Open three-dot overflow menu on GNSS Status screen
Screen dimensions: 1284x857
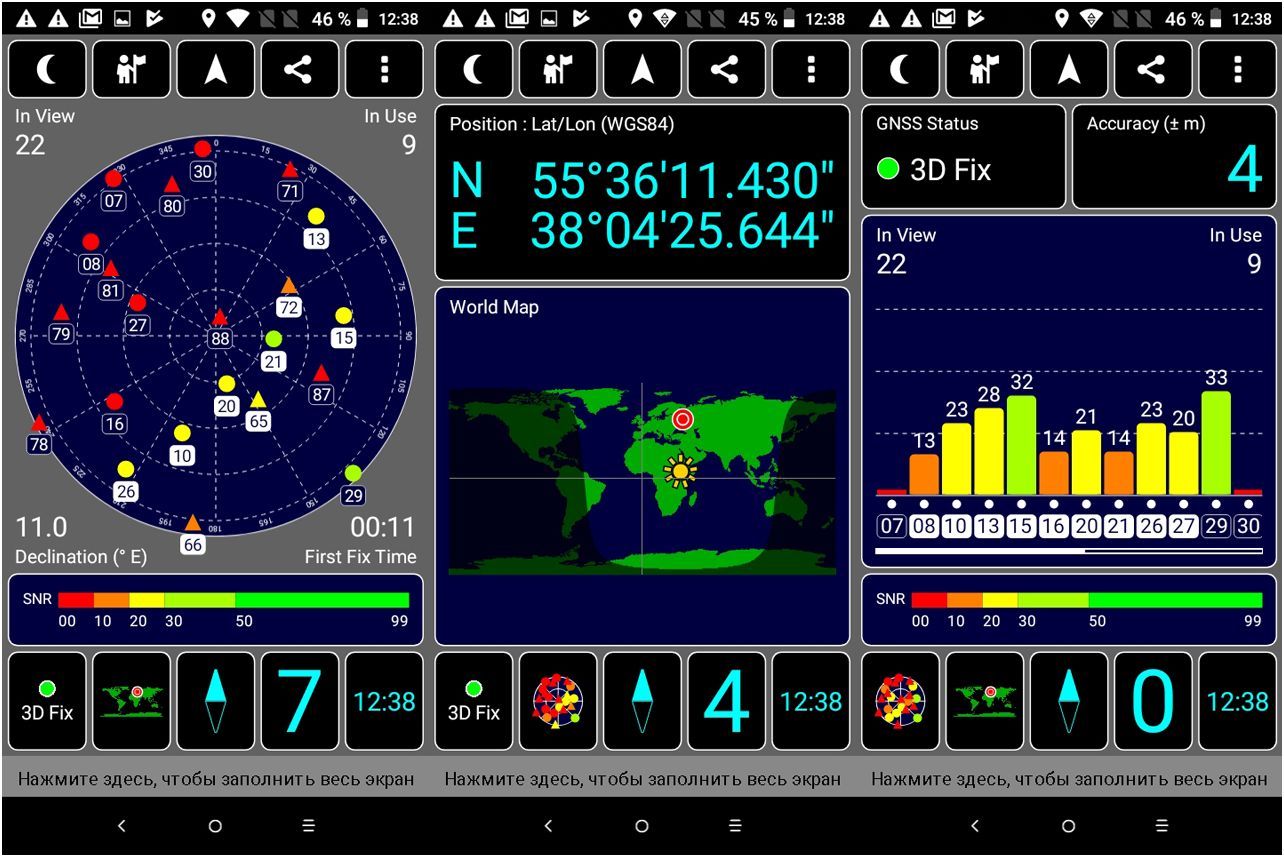click(1237, 70)
